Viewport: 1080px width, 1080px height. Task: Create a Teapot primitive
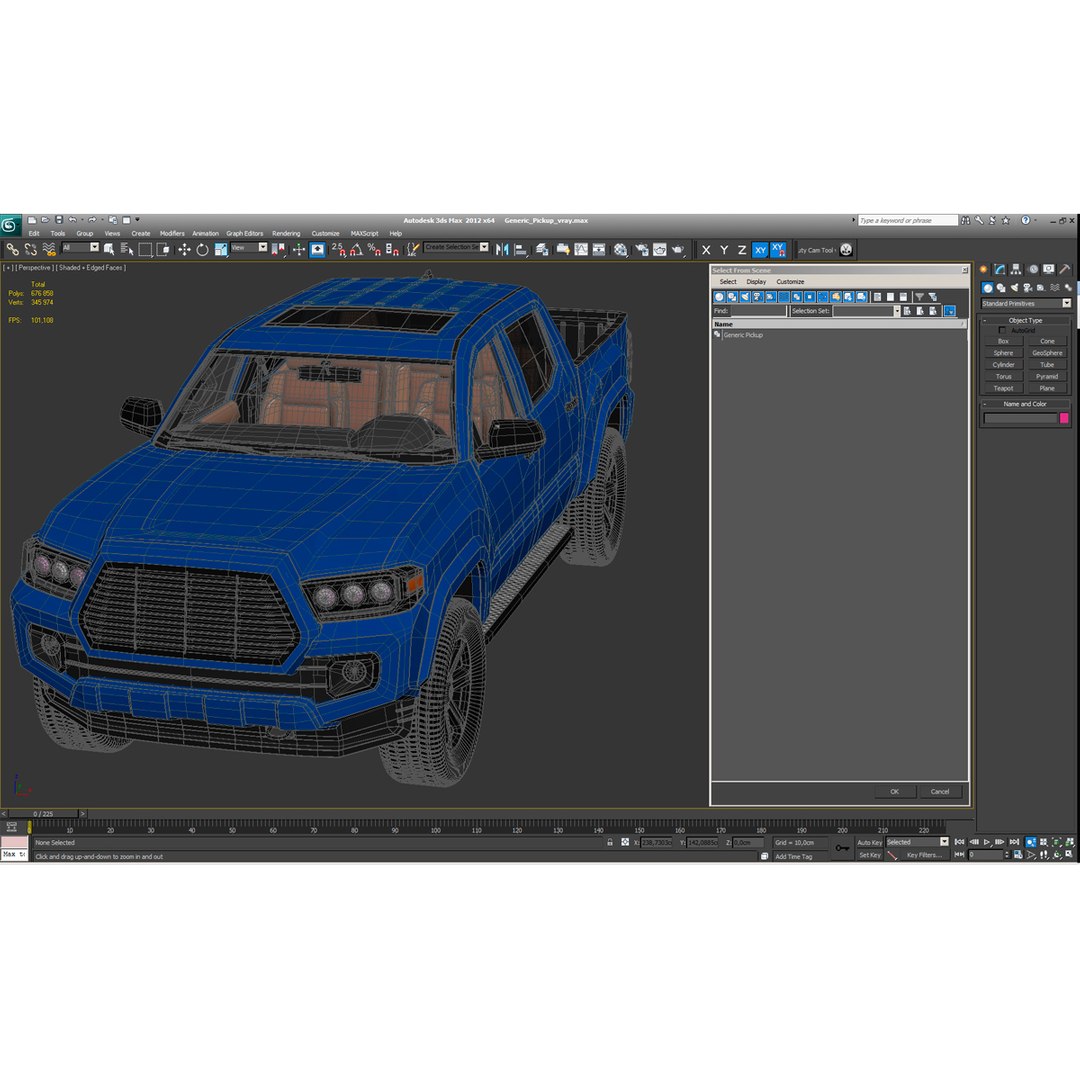click(1004, 388)
